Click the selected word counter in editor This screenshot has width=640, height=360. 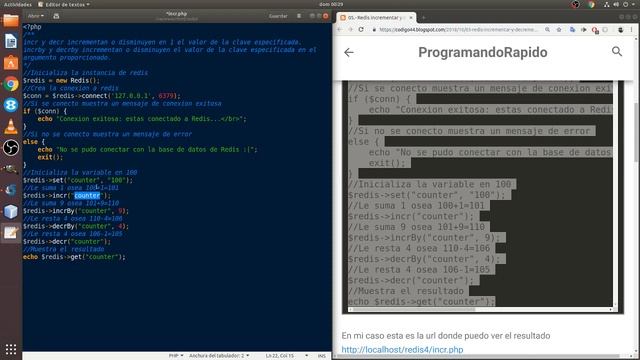[x=87, y=196]
